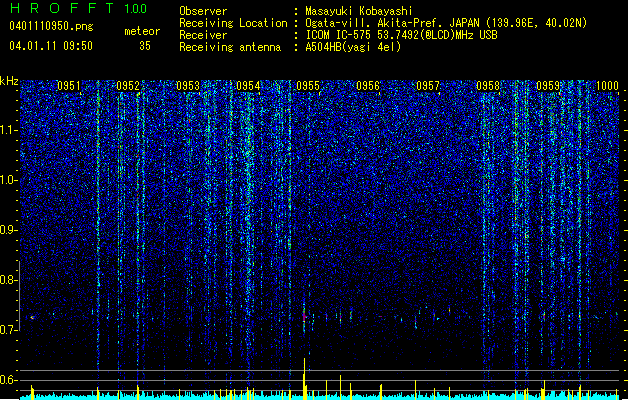
Task: Click the 0953 time marker
Action: (x=188, y=85)
